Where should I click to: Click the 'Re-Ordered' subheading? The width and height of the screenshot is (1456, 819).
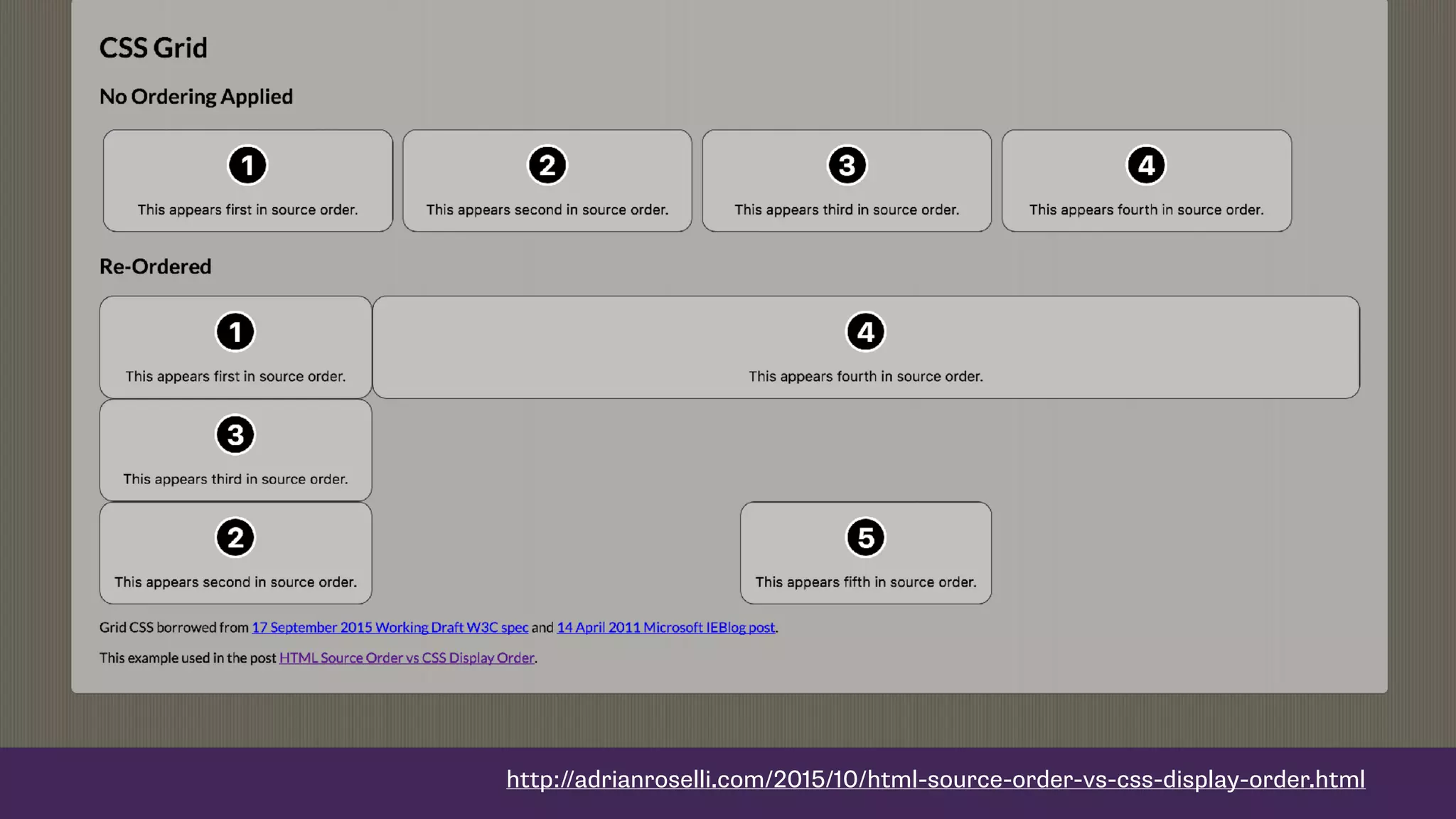pyautogui.click(x=155, y=267)
